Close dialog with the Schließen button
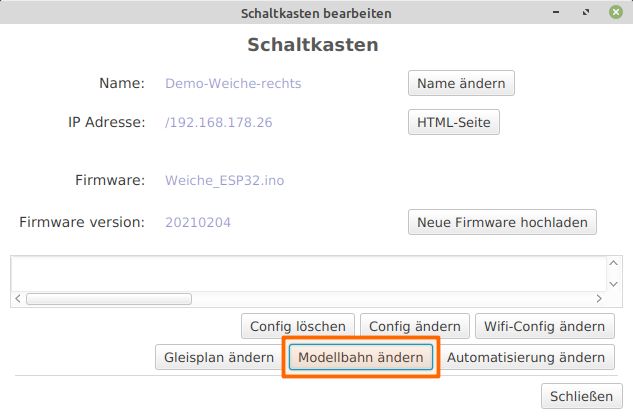This screenshot has height=419, width=633. 576,397
